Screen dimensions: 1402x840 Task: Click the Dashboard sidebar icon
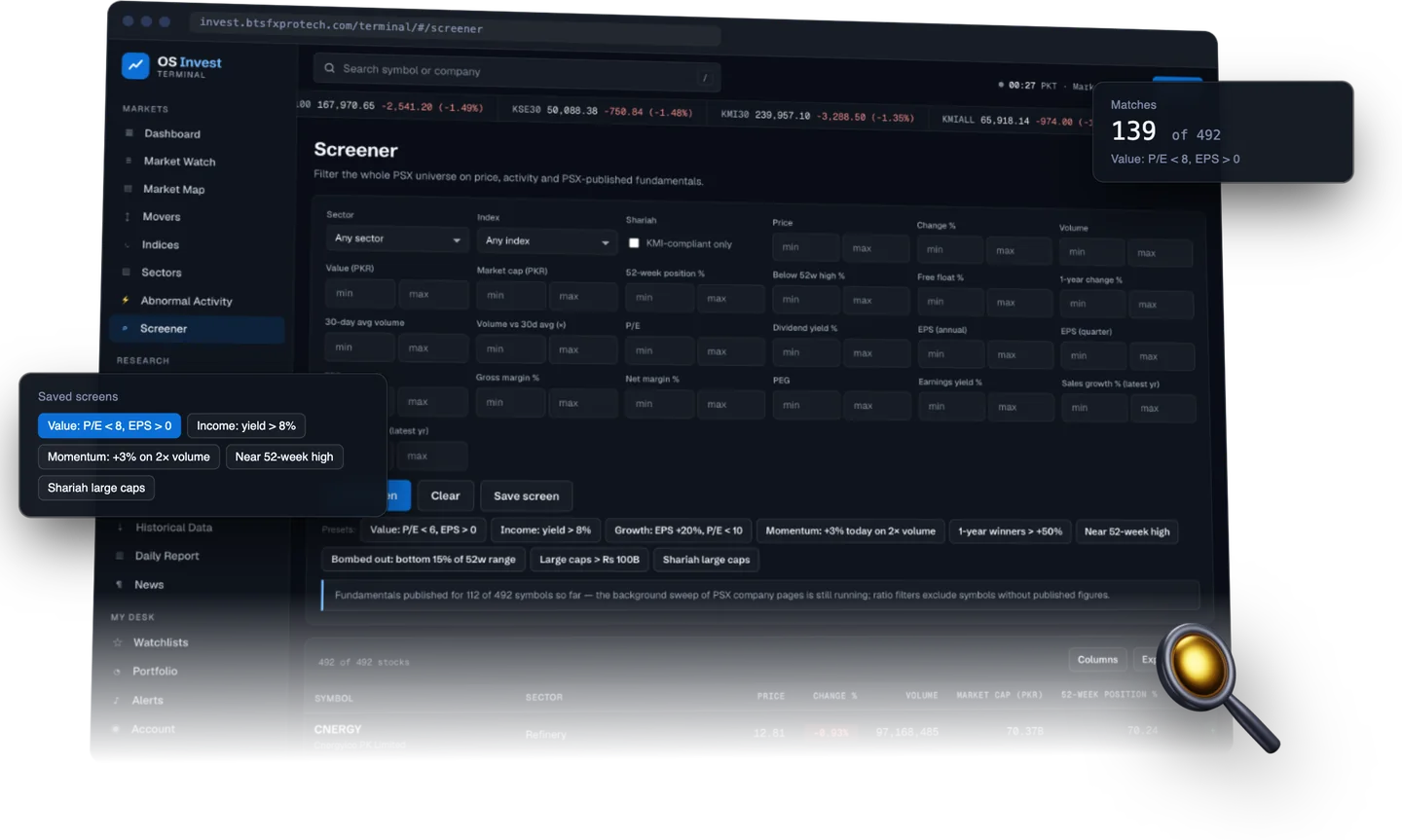coord(129,133)
